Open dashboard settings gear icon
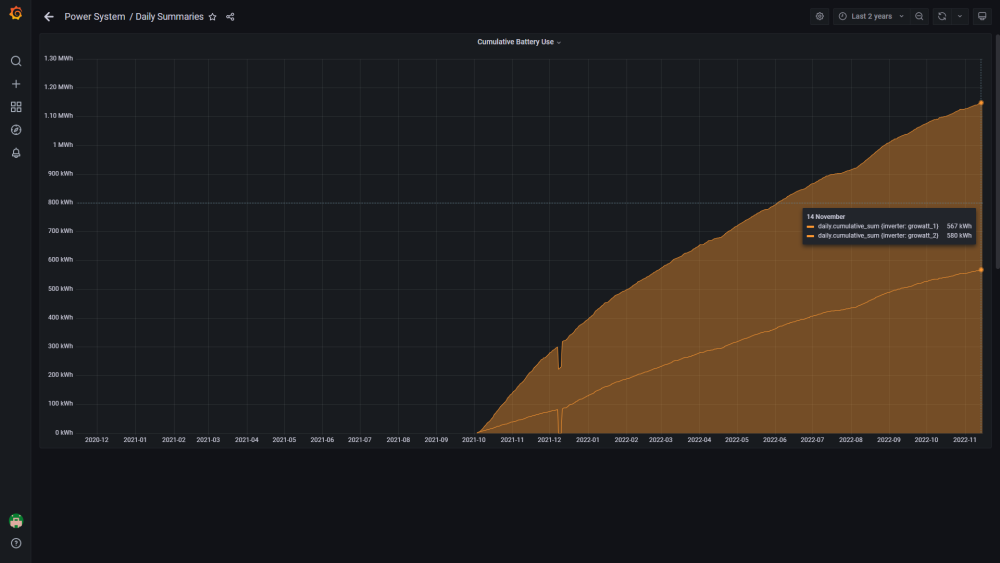1000x563 pixels. point(820,17)
